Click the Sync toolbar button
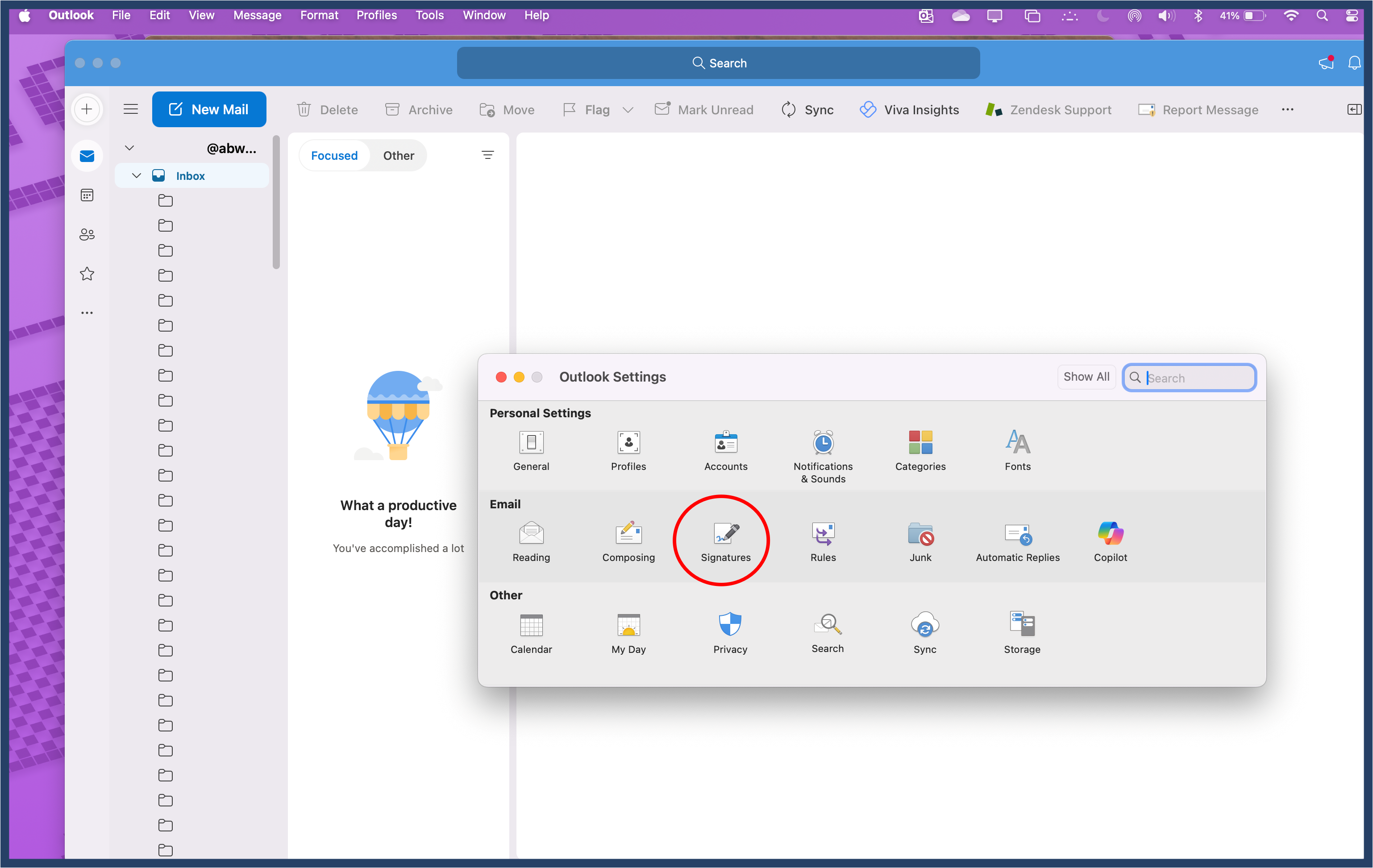Image resolution: width=1373 pixels, height=868 pixels. click(807, 109)
